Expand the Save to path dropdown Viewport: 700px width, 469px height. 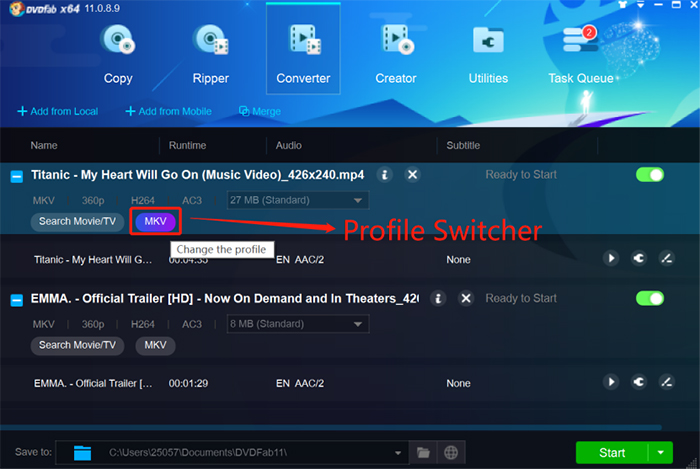[x=397, y=453]
